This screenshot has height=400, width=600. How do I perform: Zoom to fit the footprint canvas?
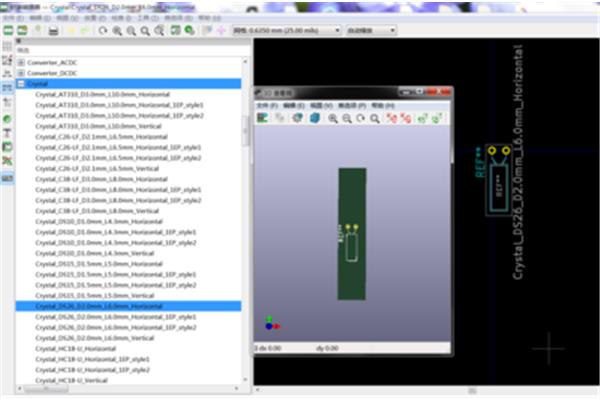pyautogui.click(x=145, y=31)
